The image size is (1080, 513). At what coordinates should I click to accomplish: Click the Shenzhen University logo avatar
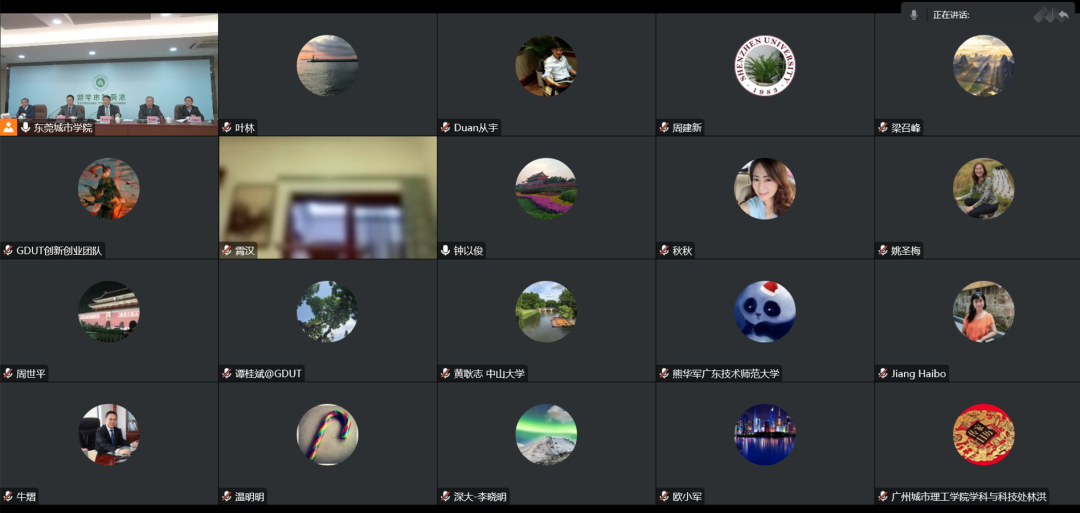pyautogui.click(x=765, y=65)
